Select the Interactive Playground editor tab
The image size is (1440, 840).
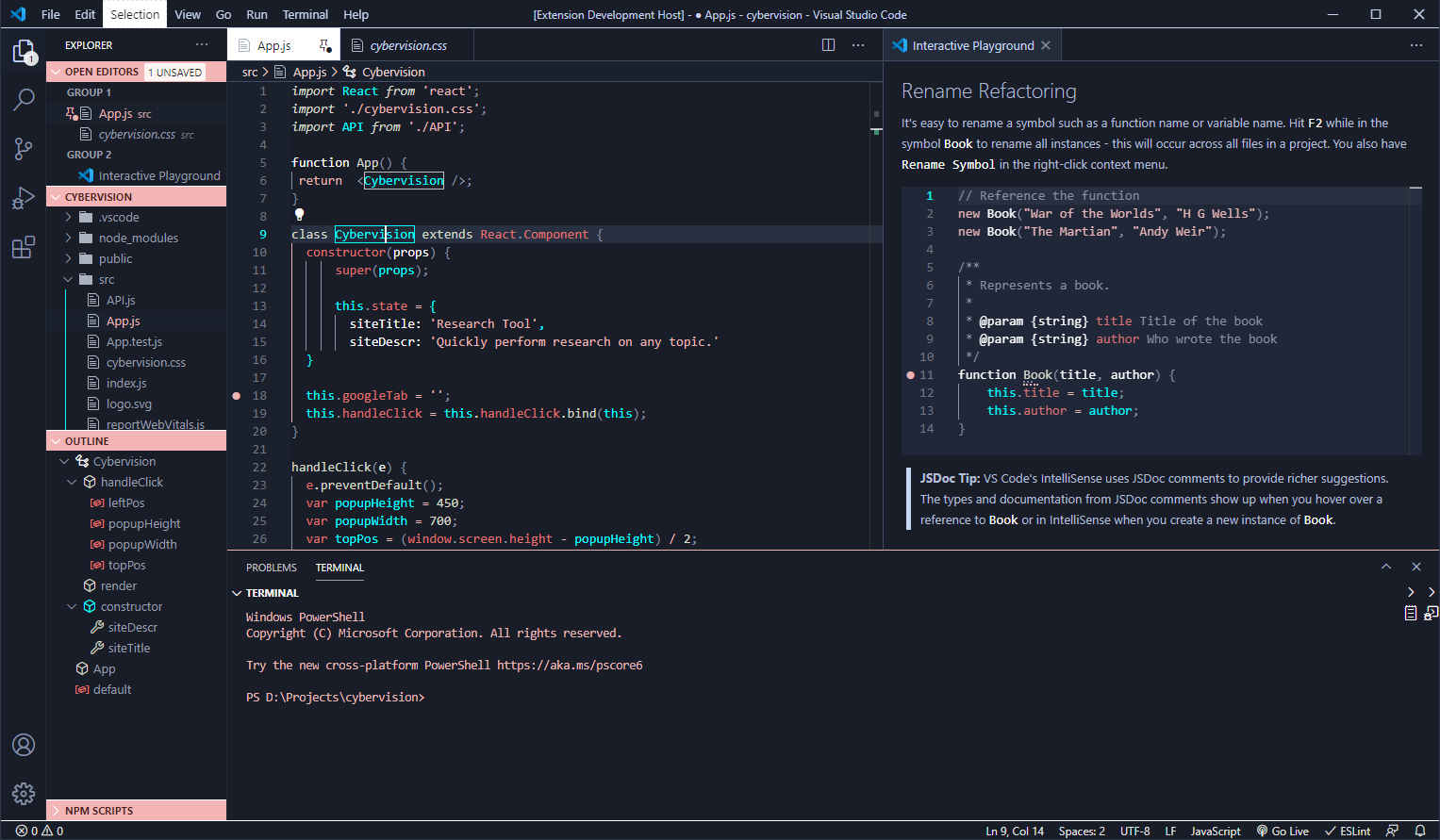(972, 45)
